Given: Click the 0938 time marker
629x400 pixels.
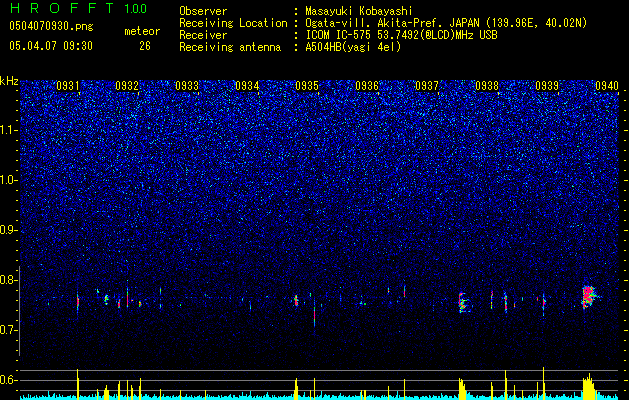Looking at the screenshot, I should [487, 85].
